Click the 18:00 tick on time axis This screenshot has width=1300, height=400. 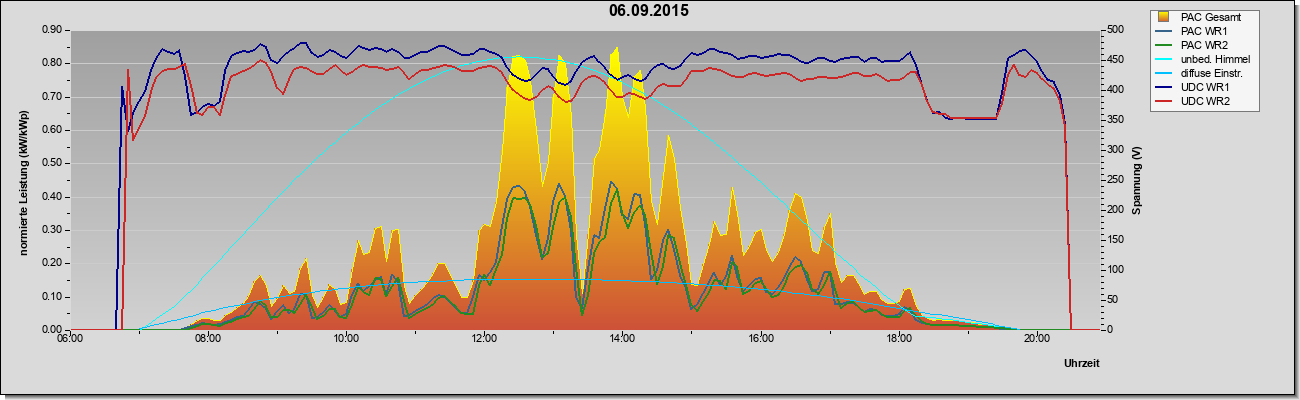[898, 338]
